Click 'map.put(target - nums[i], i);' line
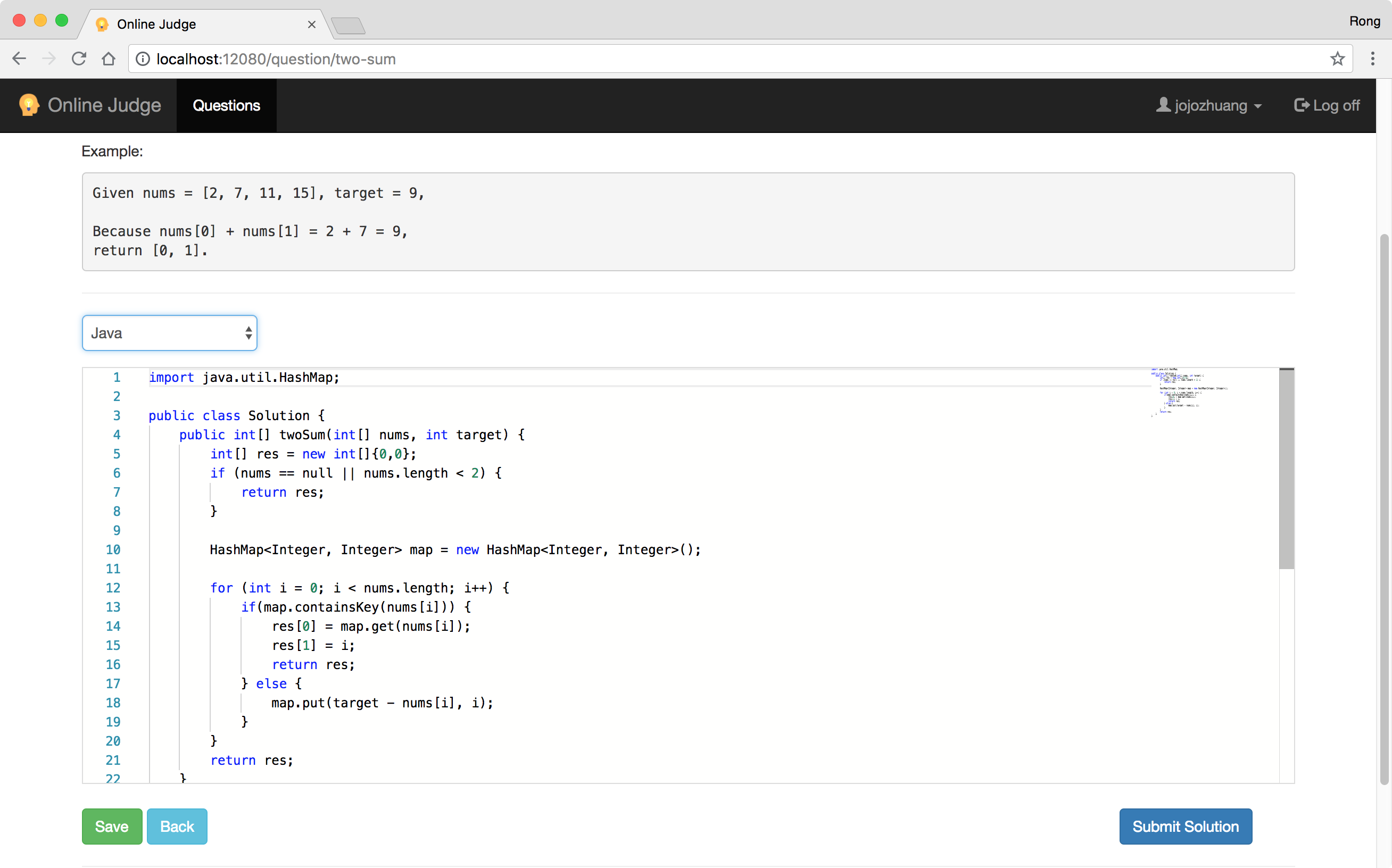The image size is (1392, 868). coord(383,703)
